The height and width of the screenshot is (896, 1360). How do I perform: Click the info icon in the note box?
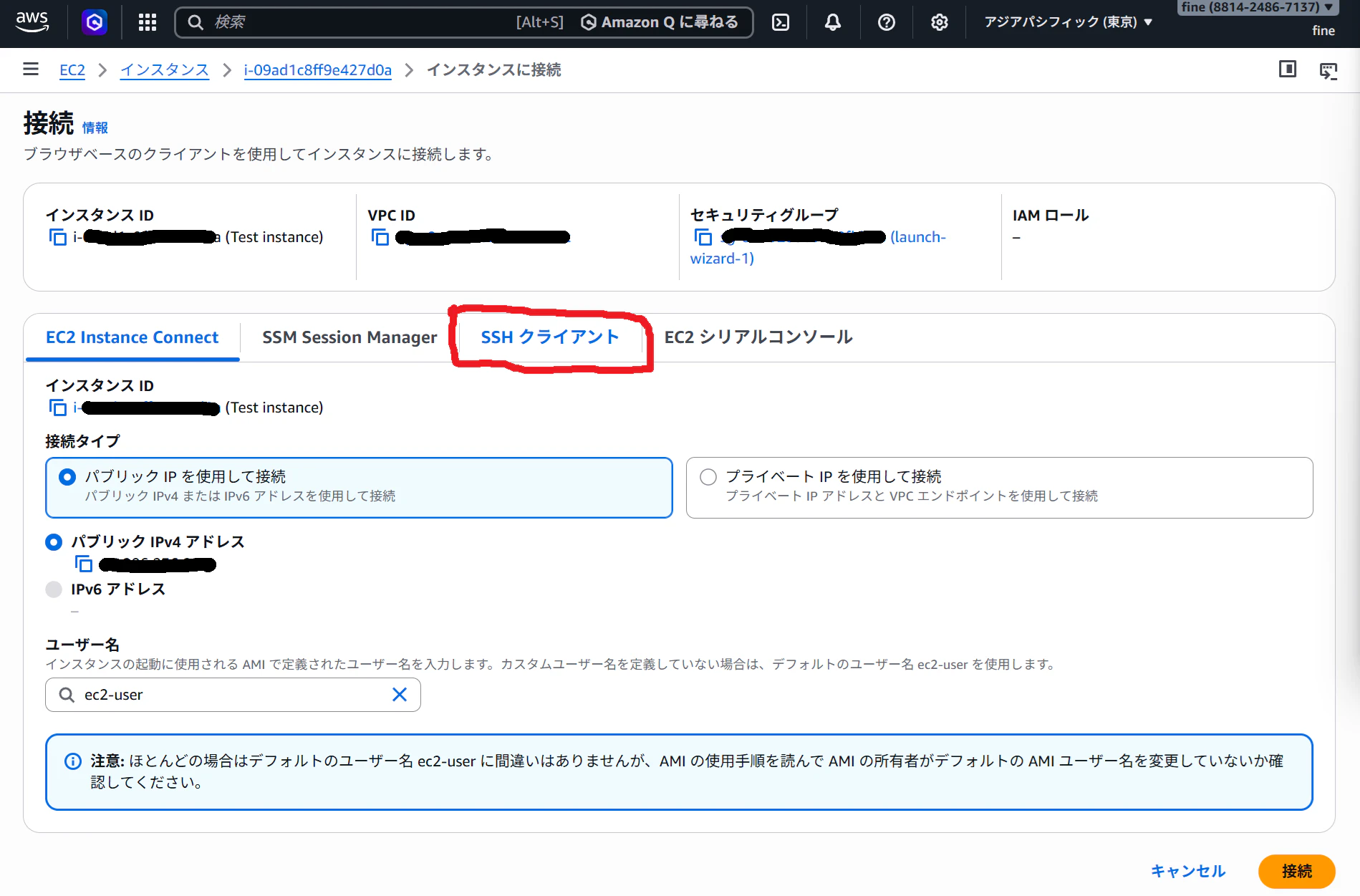pyautogui.click(x=73, y=761)
